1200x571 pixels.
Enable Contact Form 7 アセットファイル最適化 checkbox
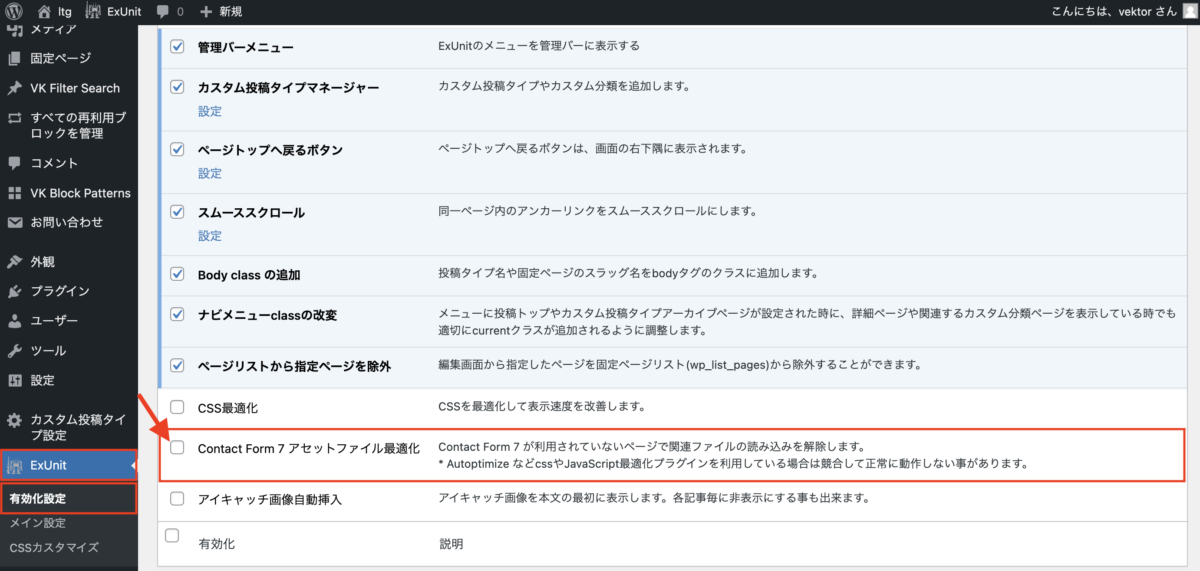[178, 448]
